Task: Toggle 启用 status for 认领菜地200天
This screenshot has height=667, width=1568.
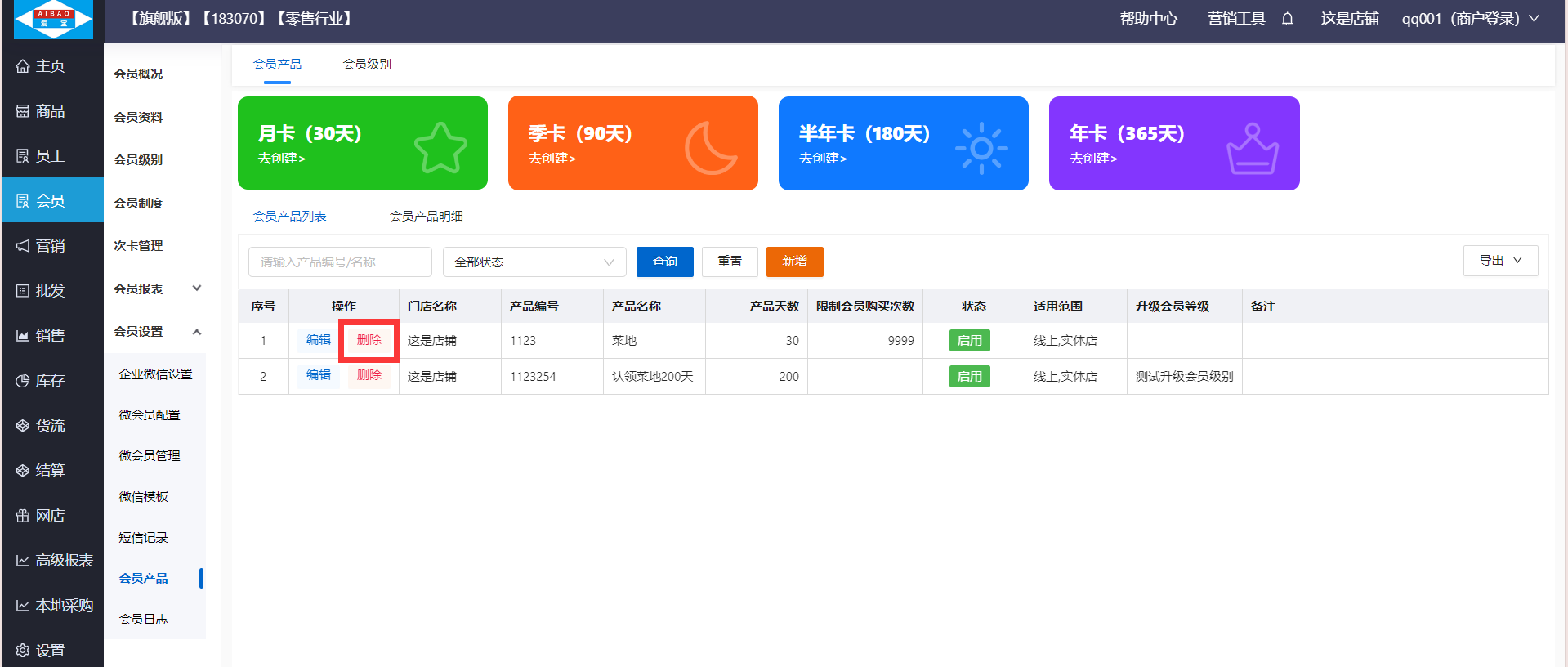Action: pos(969,377)
